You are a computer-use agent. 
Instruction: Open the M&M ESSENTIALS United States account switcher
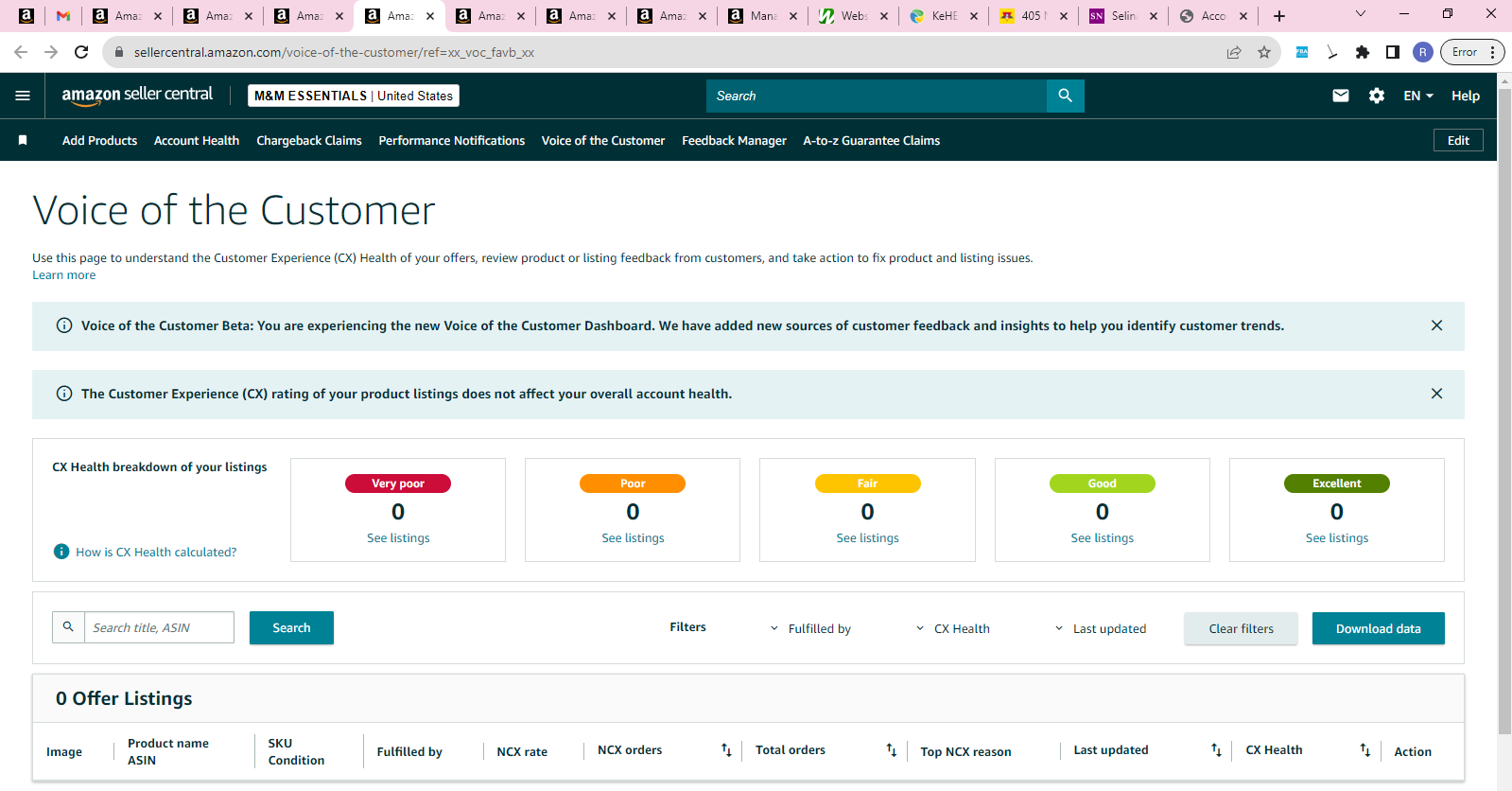[x=354, y=96]
